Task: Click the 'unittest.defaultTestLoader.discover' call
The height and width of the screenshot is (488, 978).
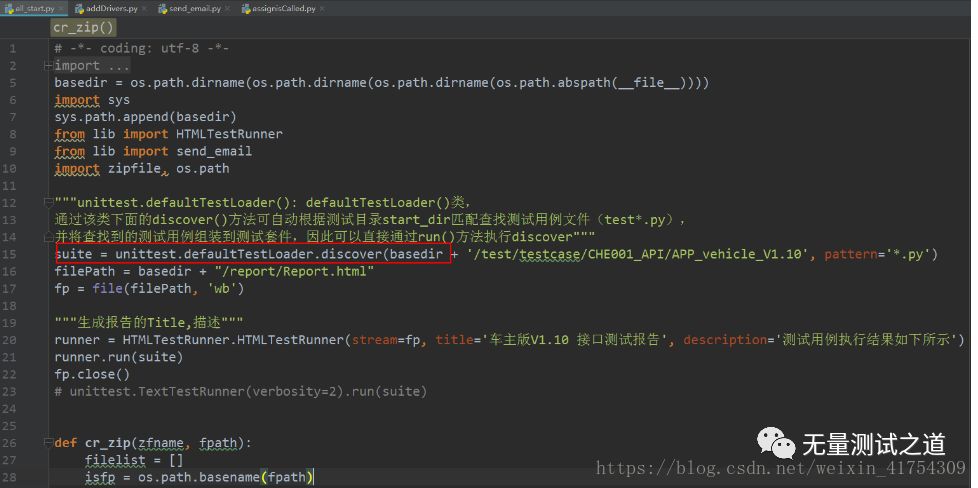Action: [248, 255]
